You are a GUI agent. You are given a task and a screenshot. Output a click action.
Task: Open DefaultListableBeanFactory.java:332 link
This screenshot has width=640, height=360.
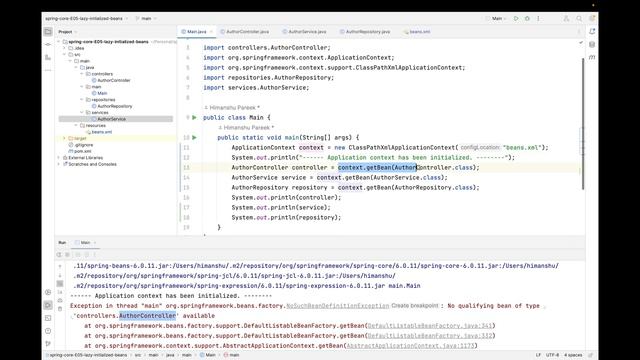pos(430,336)
